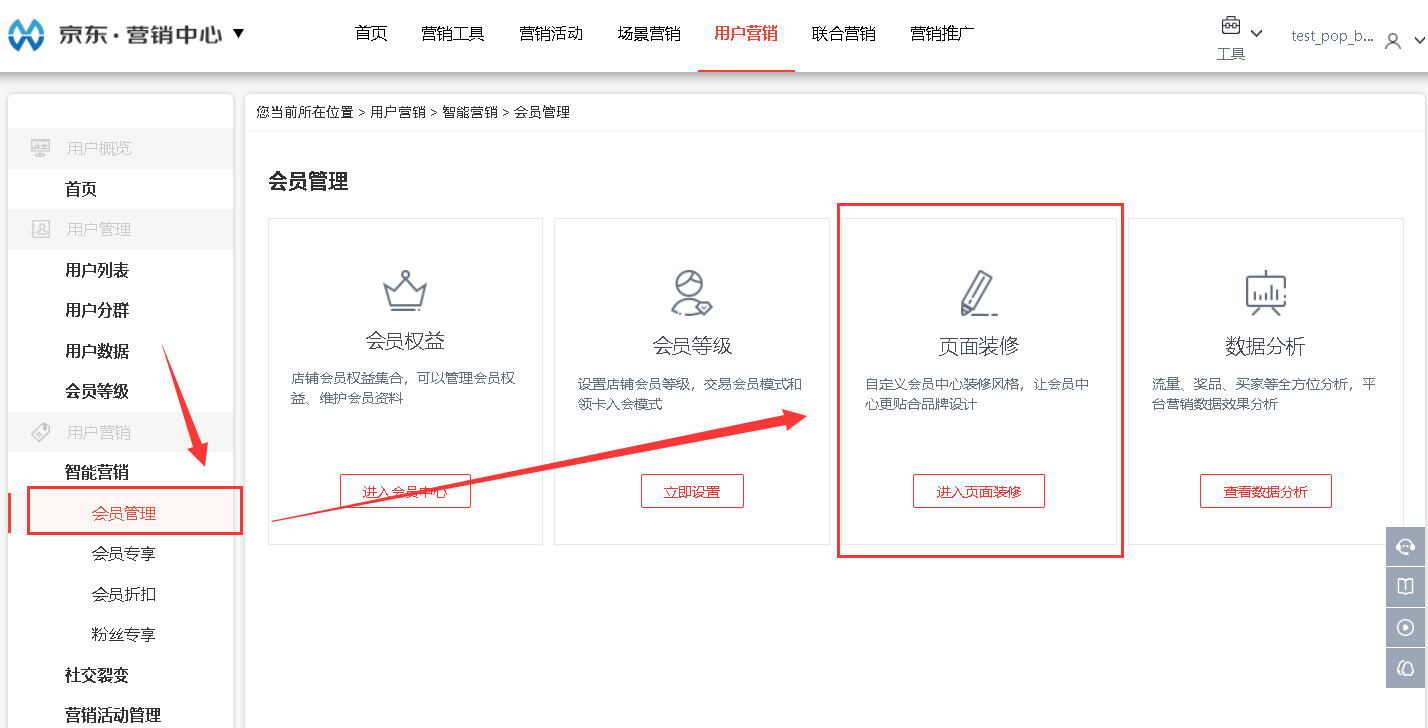Click the crown icon on 会员权益 card
The height and width of the screenshot is (728, 1428).
[x=405, y=290]
